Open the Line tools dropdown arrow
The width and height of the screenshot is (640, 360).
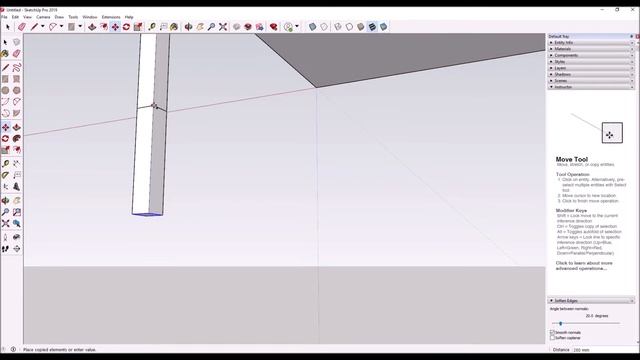pos(42,27)
